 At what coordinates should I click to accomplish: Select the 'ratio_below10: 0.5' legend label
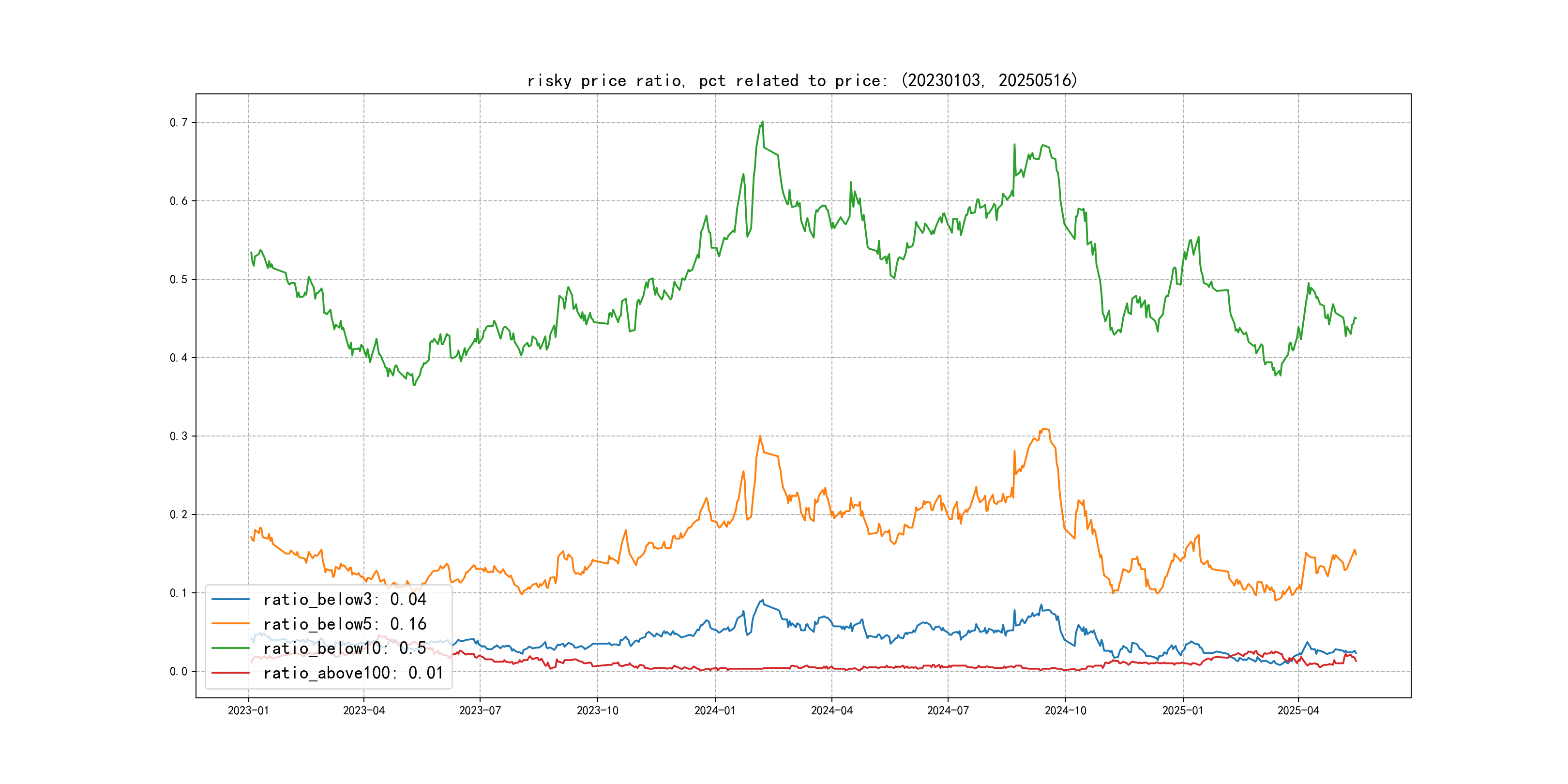pyautogui.click(x=345, y=648)
